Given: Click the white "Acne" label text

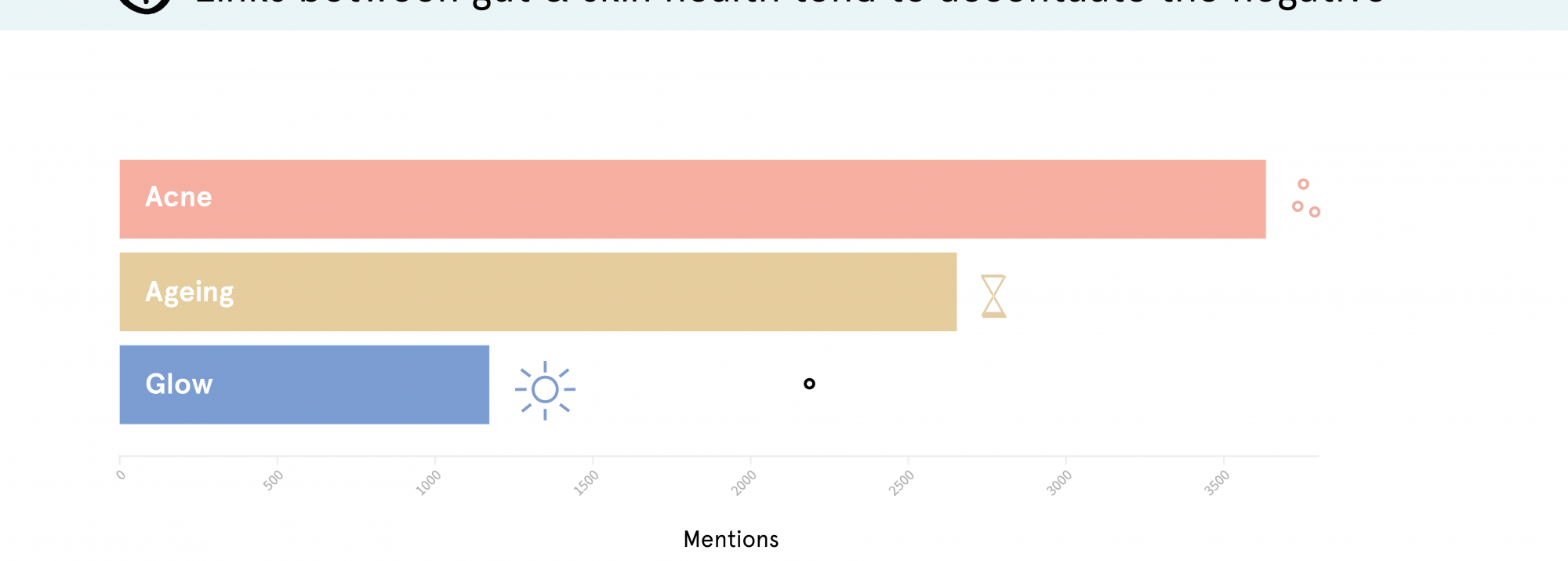Looking at the screenshot, I should pos(179,197).
